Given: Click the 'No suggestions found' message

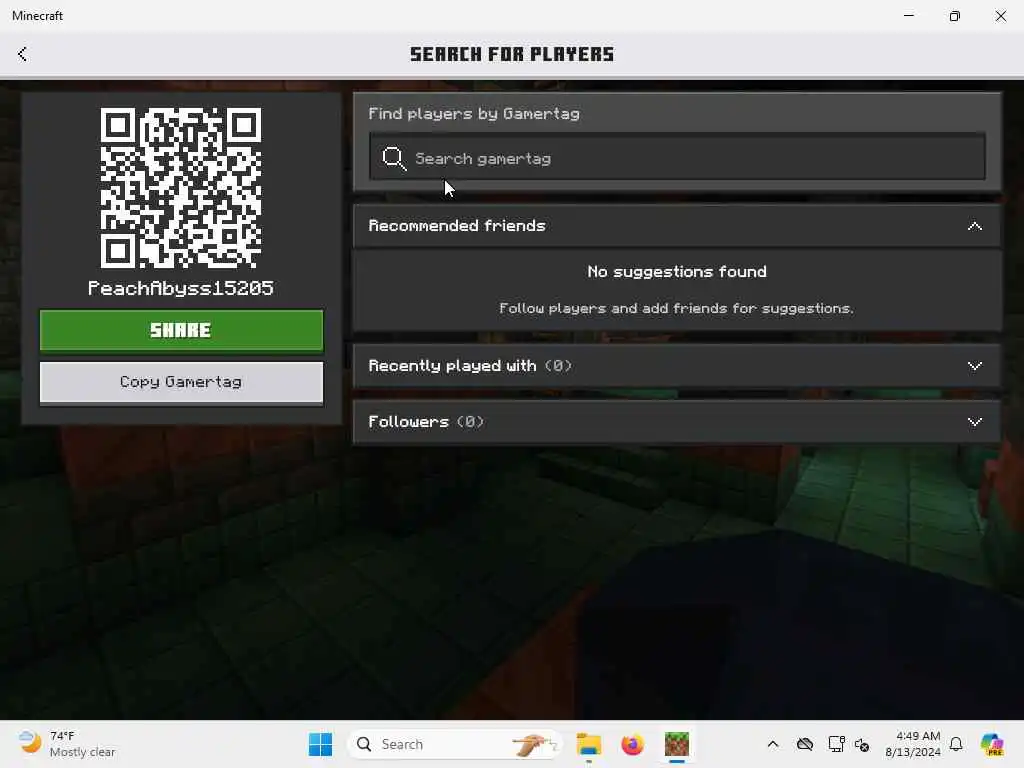Looking at the screenshot, I should pyautogui.click(x=677, y=272).
